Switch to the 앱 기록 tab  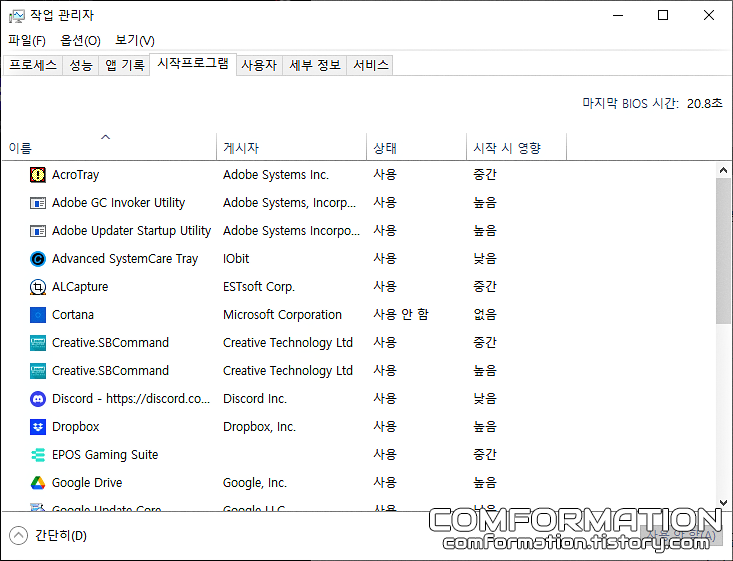tap(124, 65)
